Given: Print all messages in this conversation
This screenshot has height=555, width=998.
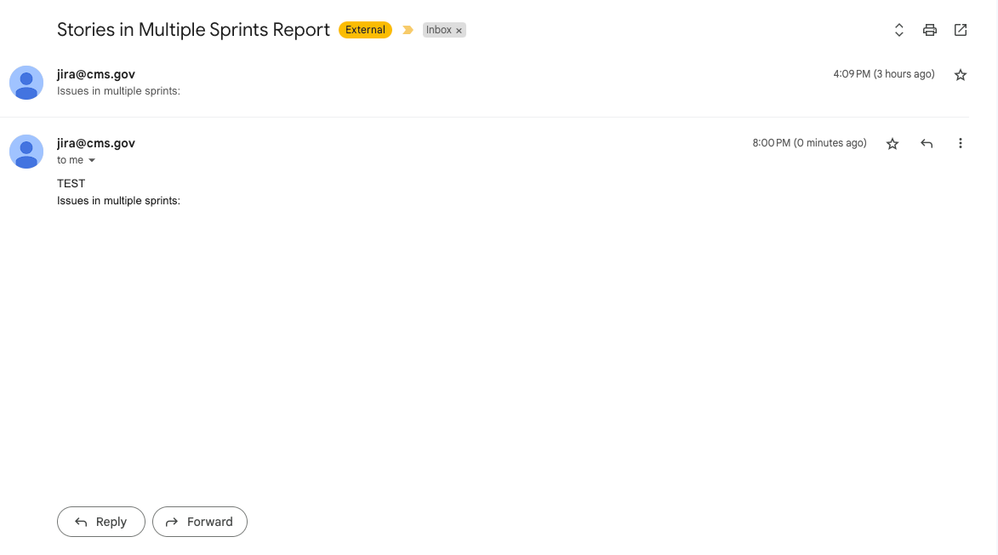Looking at the screenshot, I should 929,30.
